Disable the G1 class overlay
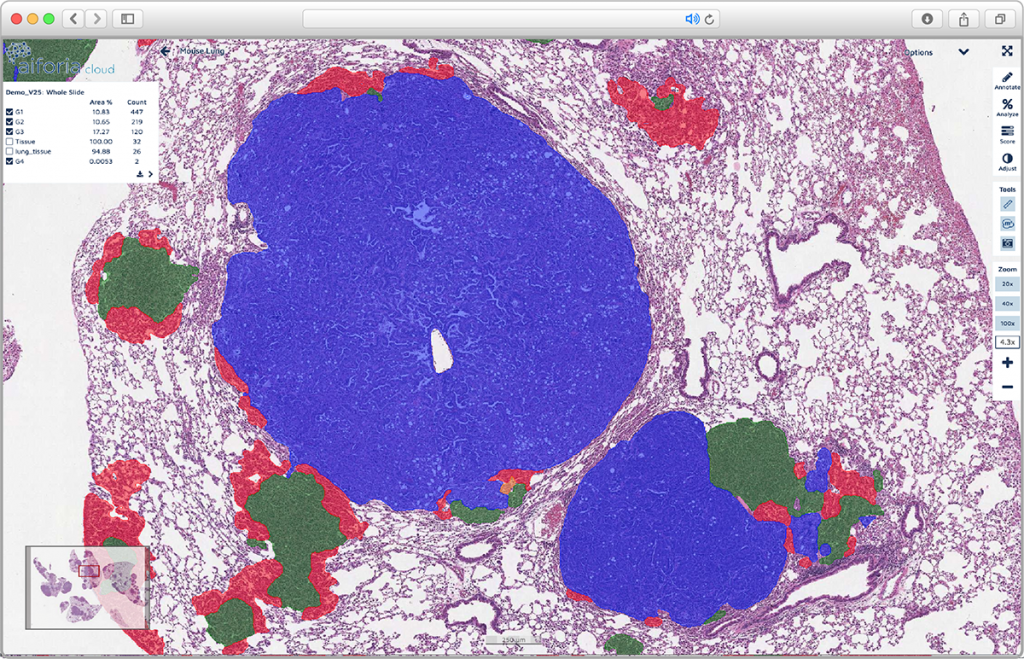This screenshot has width=1024, height=659. click(x=9, y=112)
